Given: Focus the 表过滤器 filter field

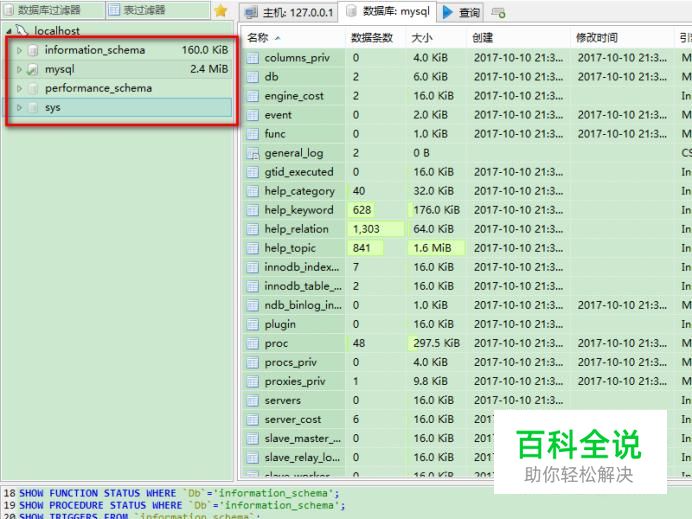Looking at the screenshot, I should (x=158, y=10).
